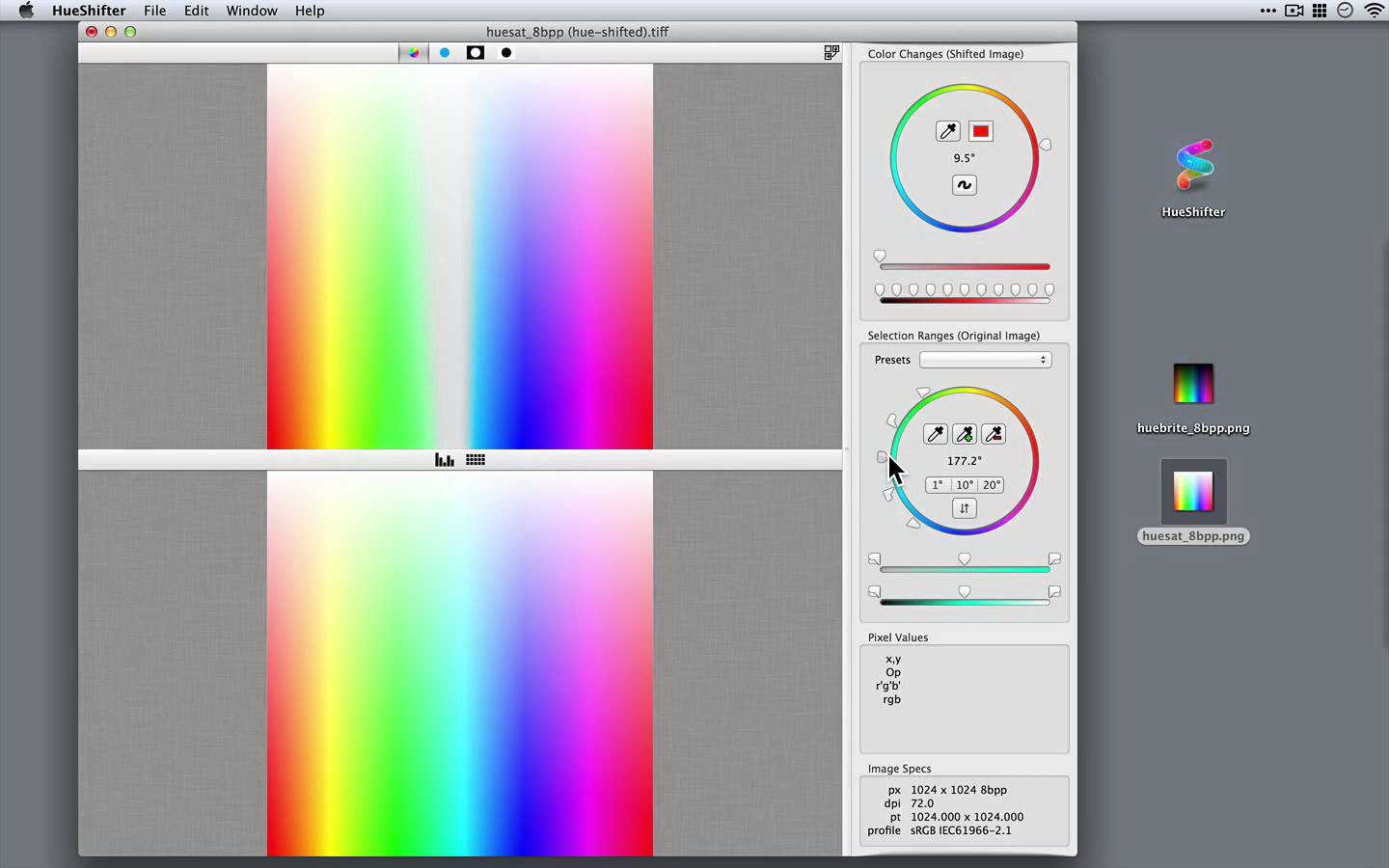The image size is (1389, 868).
Task: Select huebrite_8bpp.png file on desktop
Action: coord(1192,386)
